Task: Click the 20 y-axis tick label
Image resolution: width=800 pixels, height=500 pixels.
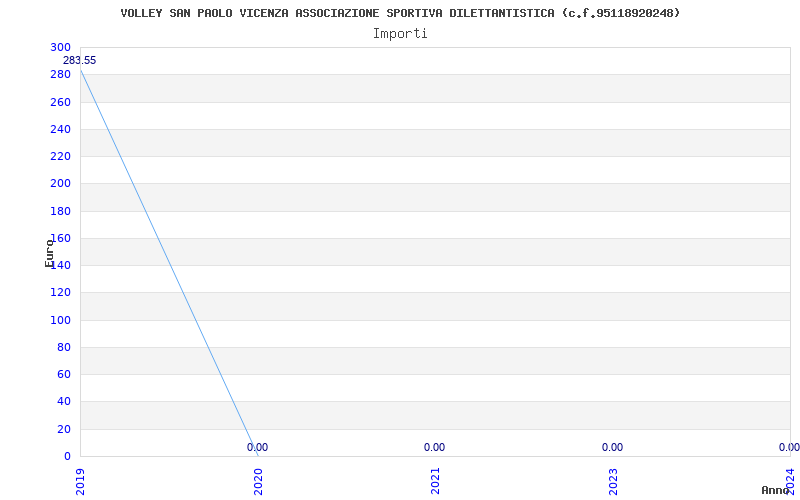Action: [x=64, y=429]
